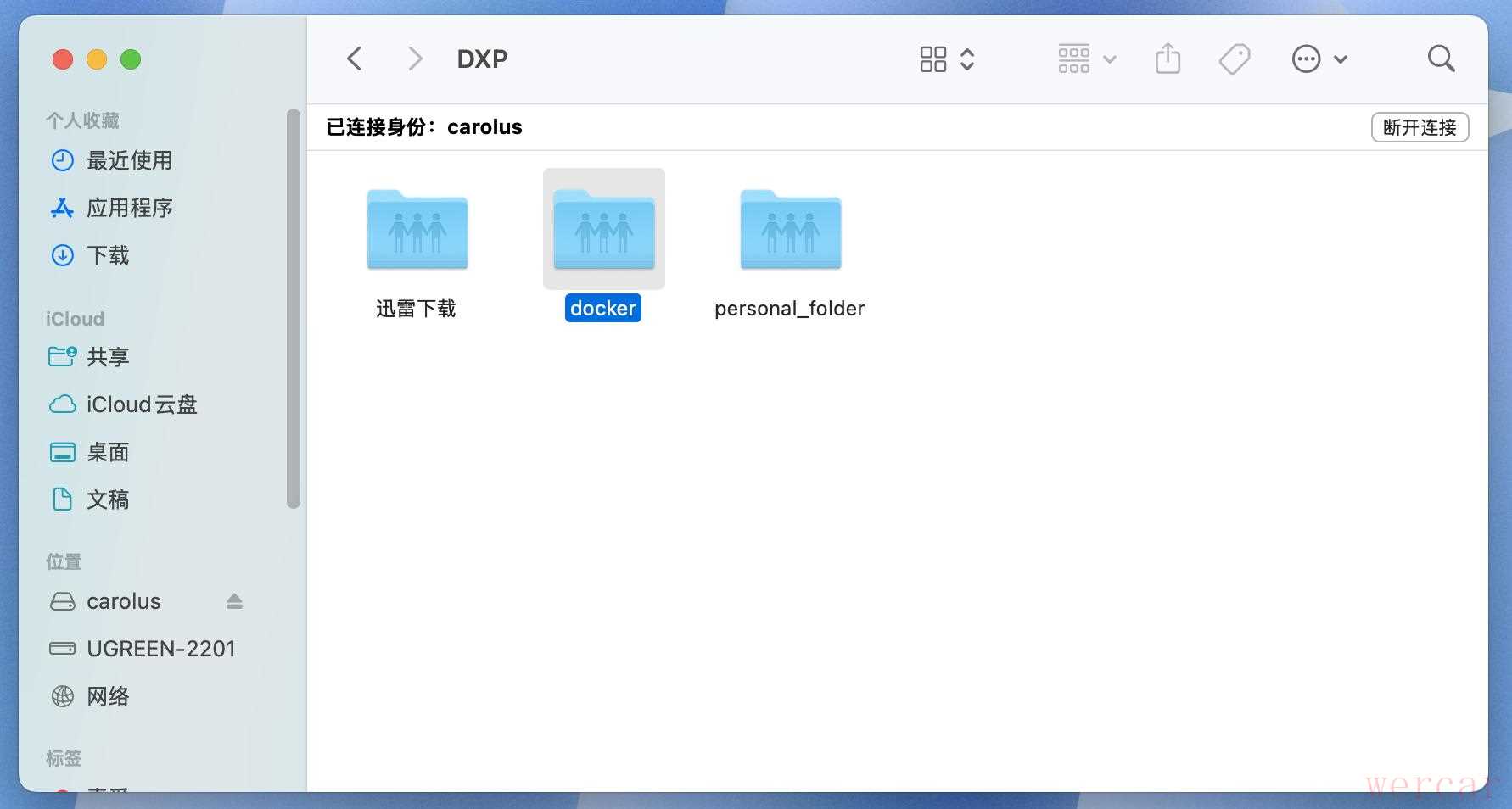Click the sidebar vertical scrollbar
This screenshot has width=1512, height=809.
tap(294, 310)
